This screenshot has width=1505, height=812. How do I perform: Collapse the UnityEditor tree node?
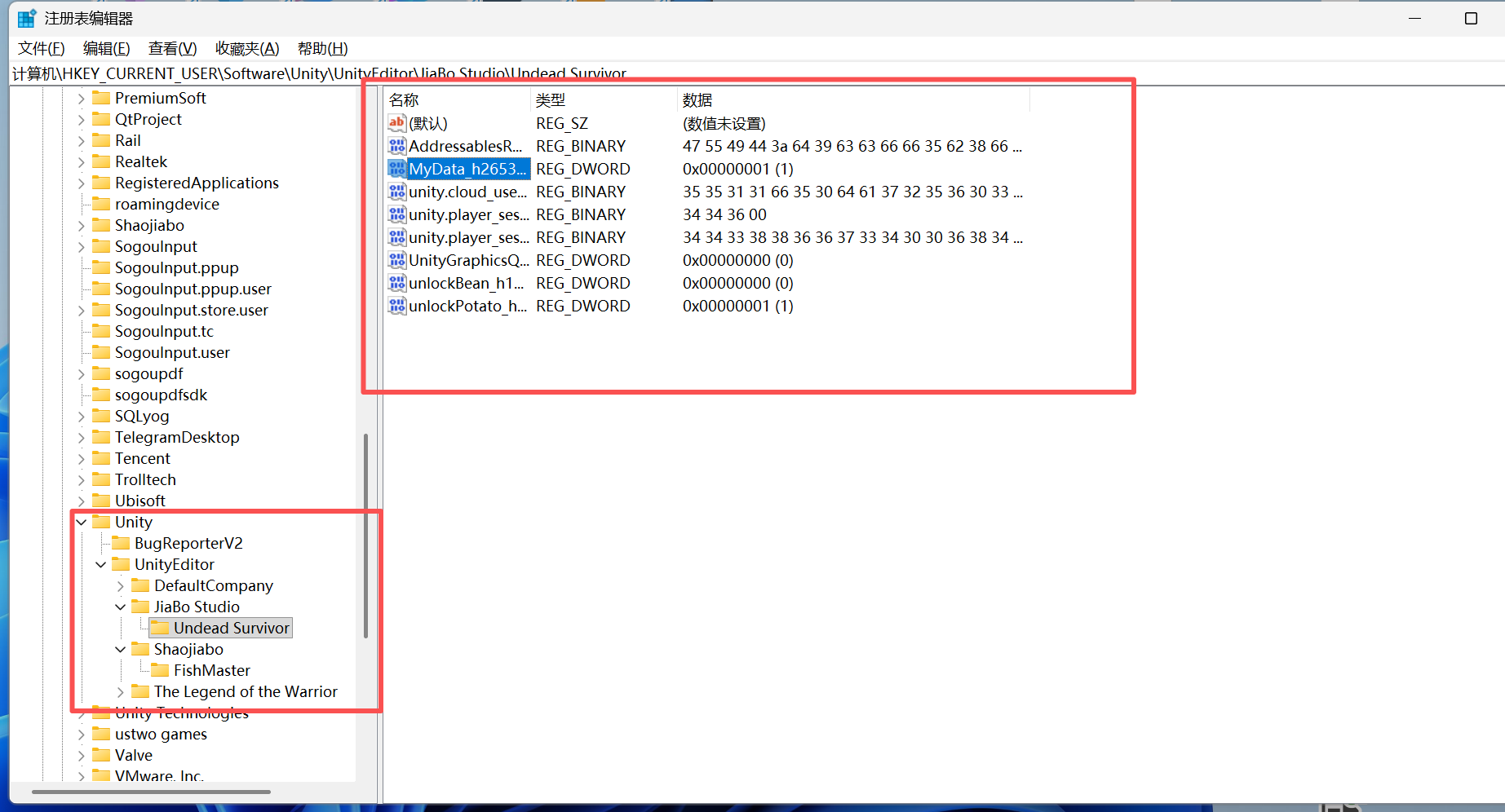(x=101, y=564)
